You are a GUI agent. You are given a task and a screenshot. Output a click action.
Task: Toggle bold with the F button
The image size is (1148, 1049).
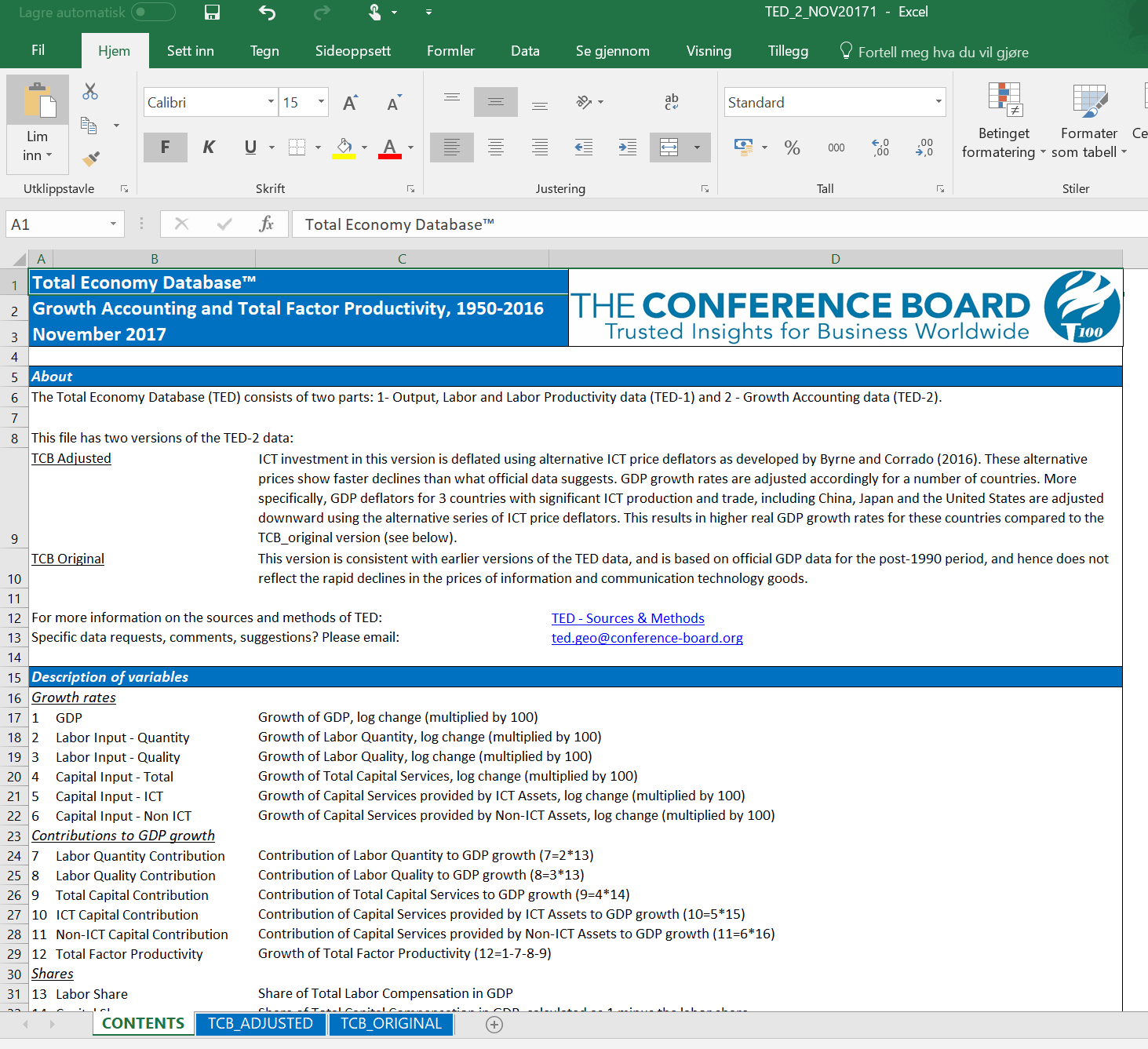coord(165,148)
